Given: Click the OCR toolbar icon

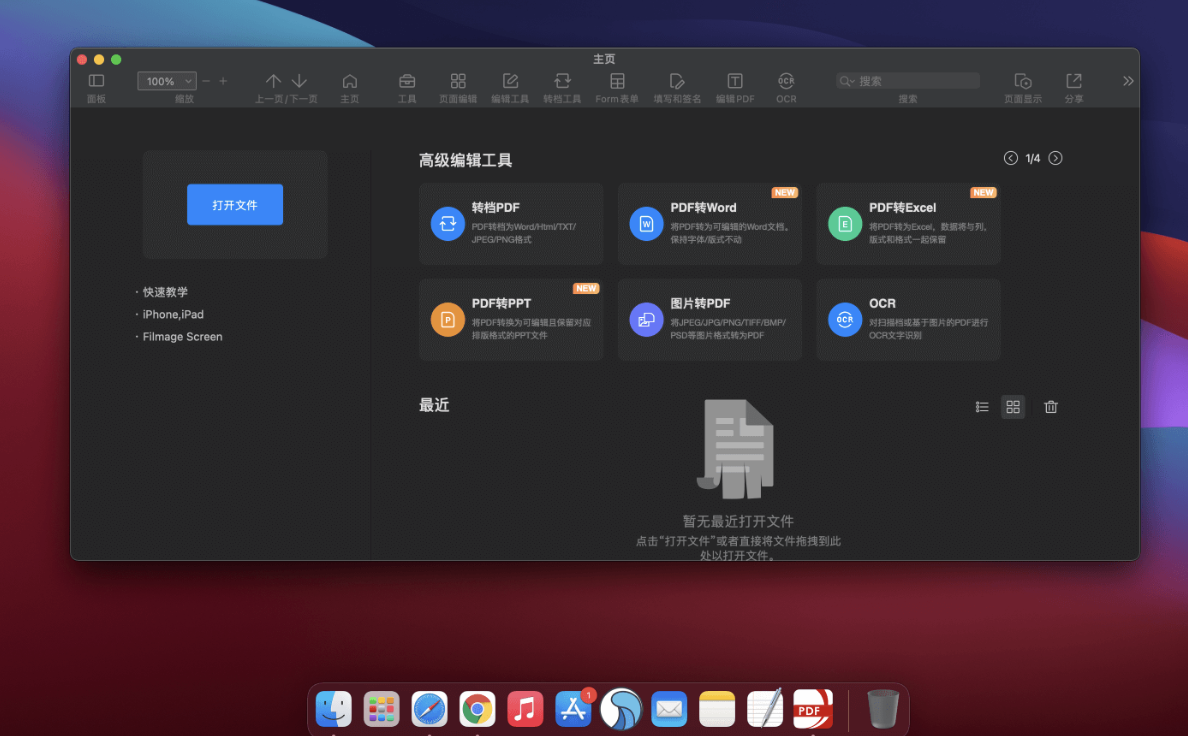Looking at the screenshot, I should 786,82.
